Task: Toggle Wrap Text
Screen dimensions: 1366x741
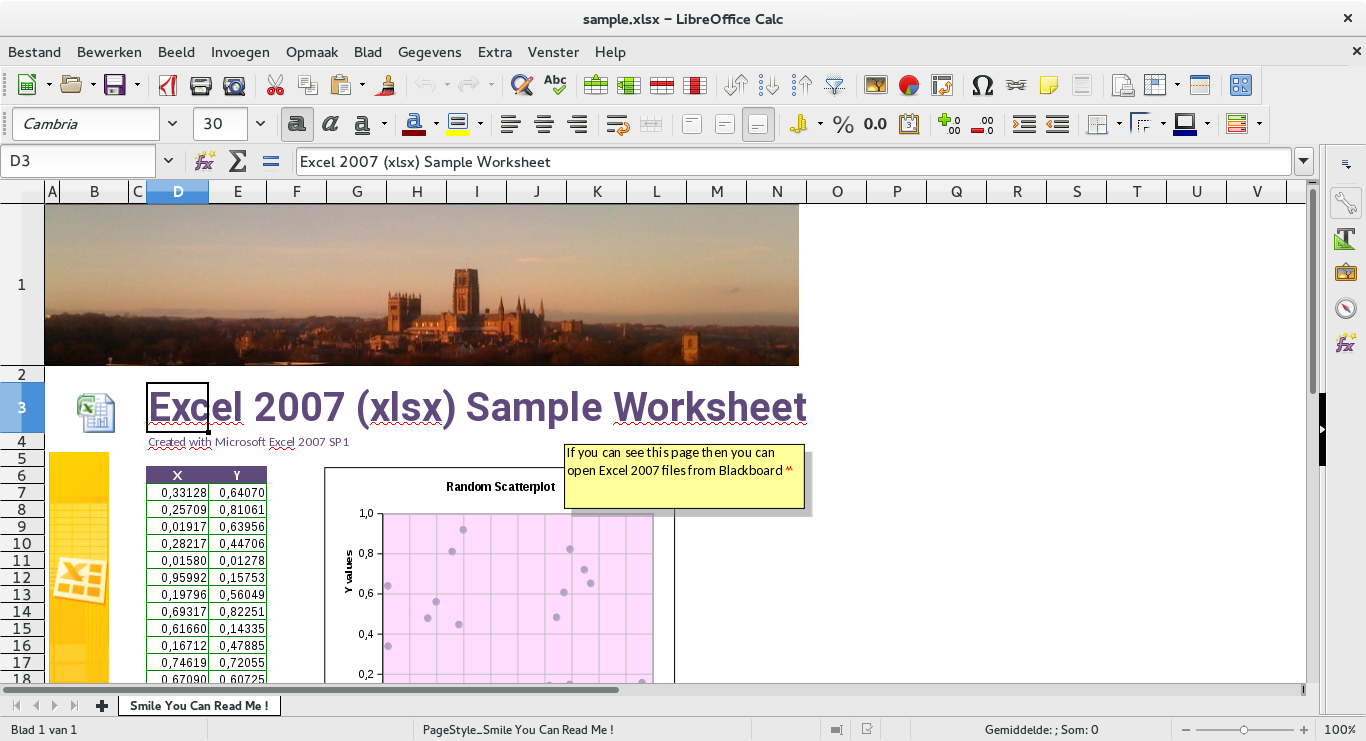Action: [x=618, y=124]
